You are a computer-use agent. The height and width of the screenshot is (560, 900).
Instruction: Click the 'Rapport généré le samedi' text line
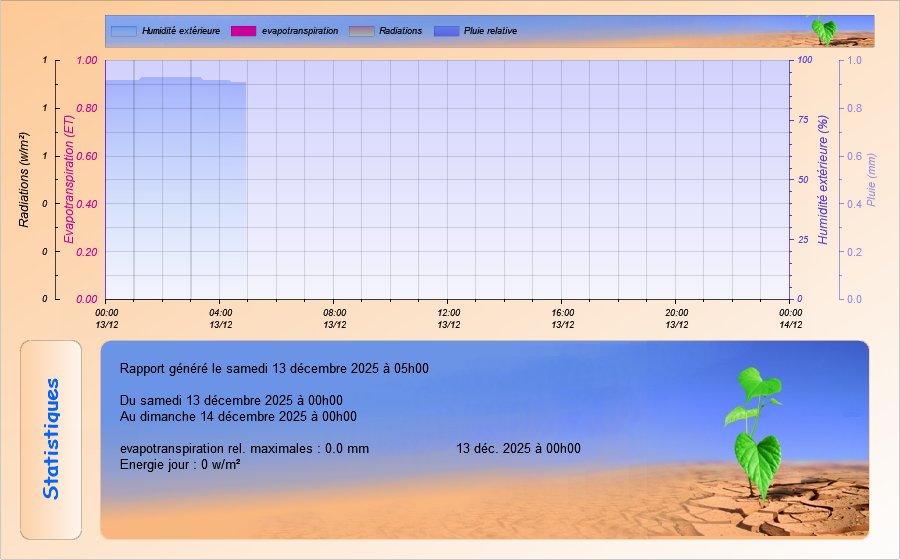tap(274, 368)
